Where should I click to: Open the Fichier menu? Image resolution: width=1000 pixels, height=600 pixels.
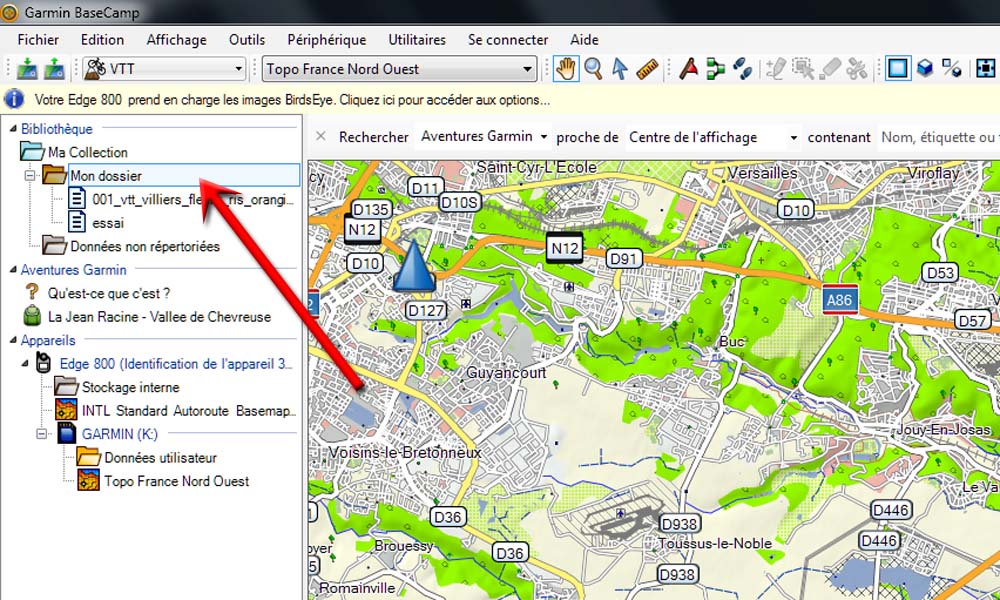[x=38, y=40]
